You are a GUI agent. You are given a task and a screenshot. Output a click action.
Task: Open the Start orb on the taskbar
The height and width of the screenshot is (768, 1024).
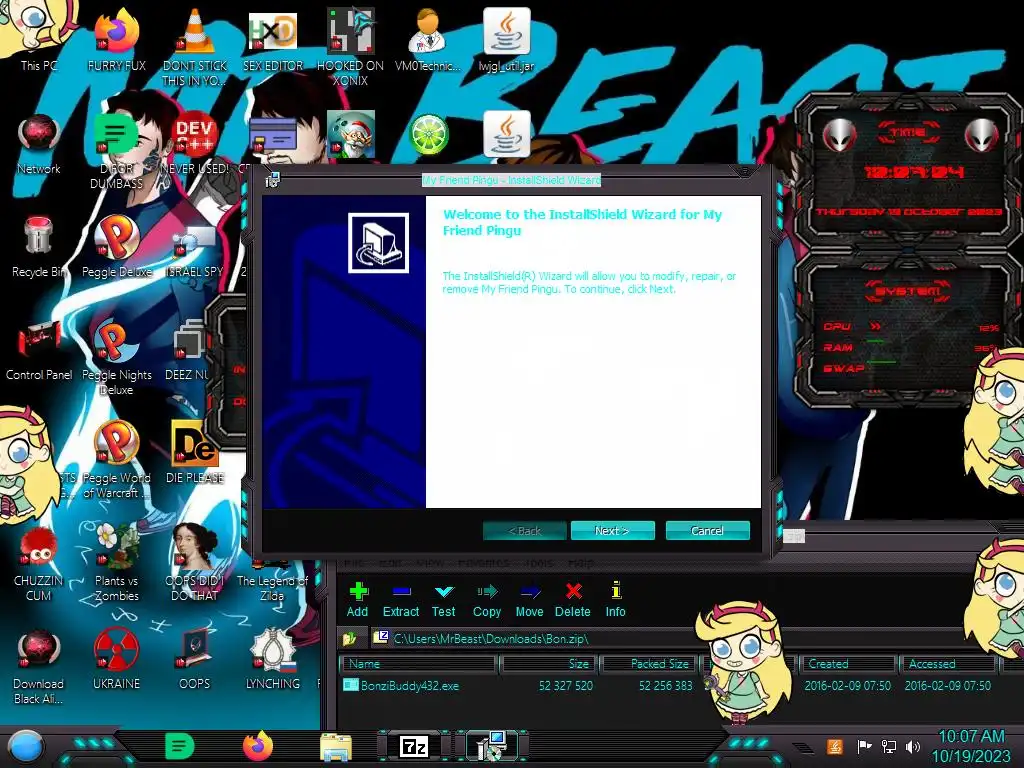tap(24, 746)
